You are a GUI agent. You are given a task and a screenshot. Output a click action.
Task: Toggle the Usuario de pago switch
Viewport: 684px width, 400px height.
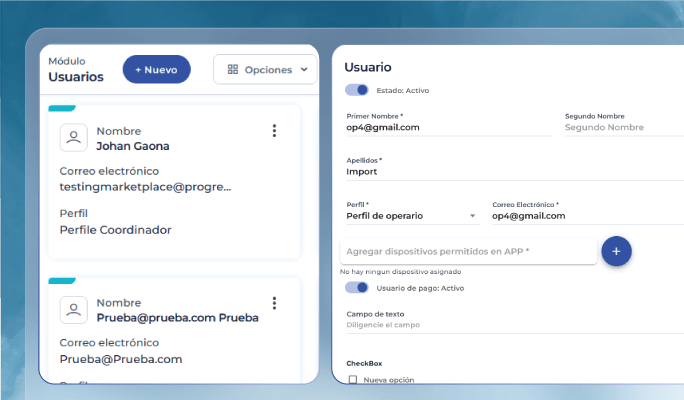tap(357, 287)
